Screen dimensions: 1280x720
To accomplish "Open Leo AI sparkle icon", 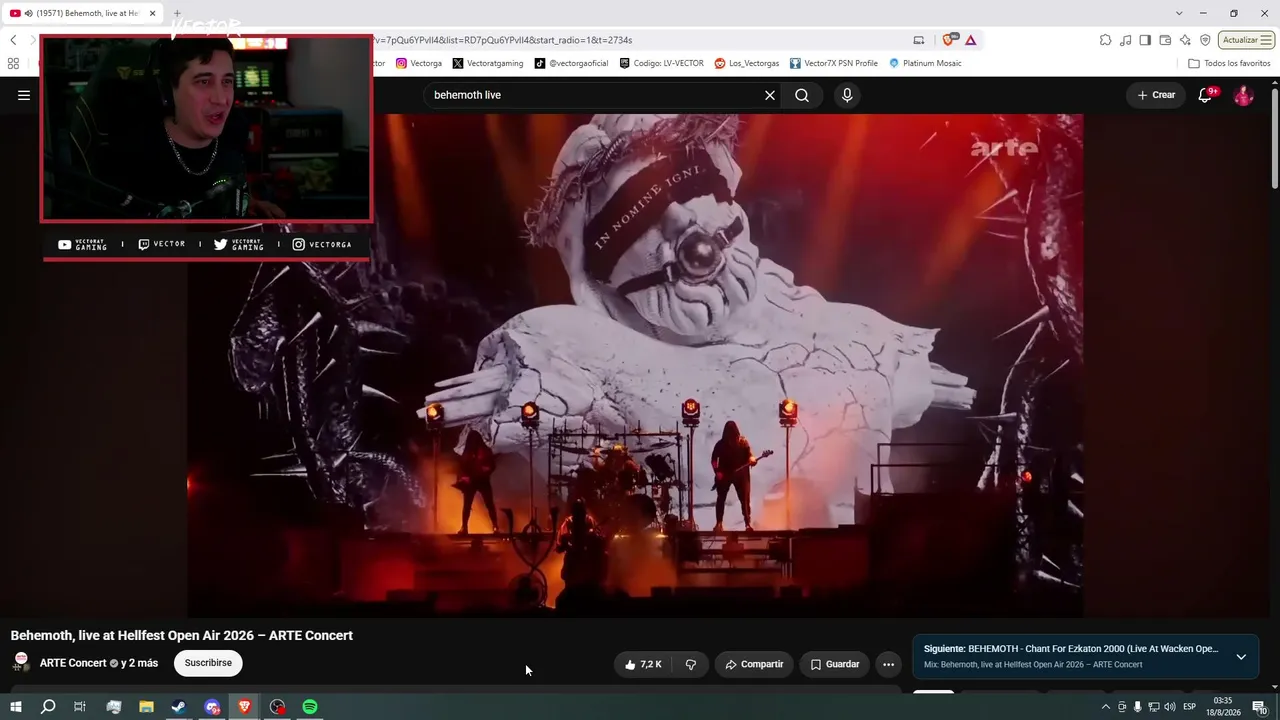I will point(1185,40).
